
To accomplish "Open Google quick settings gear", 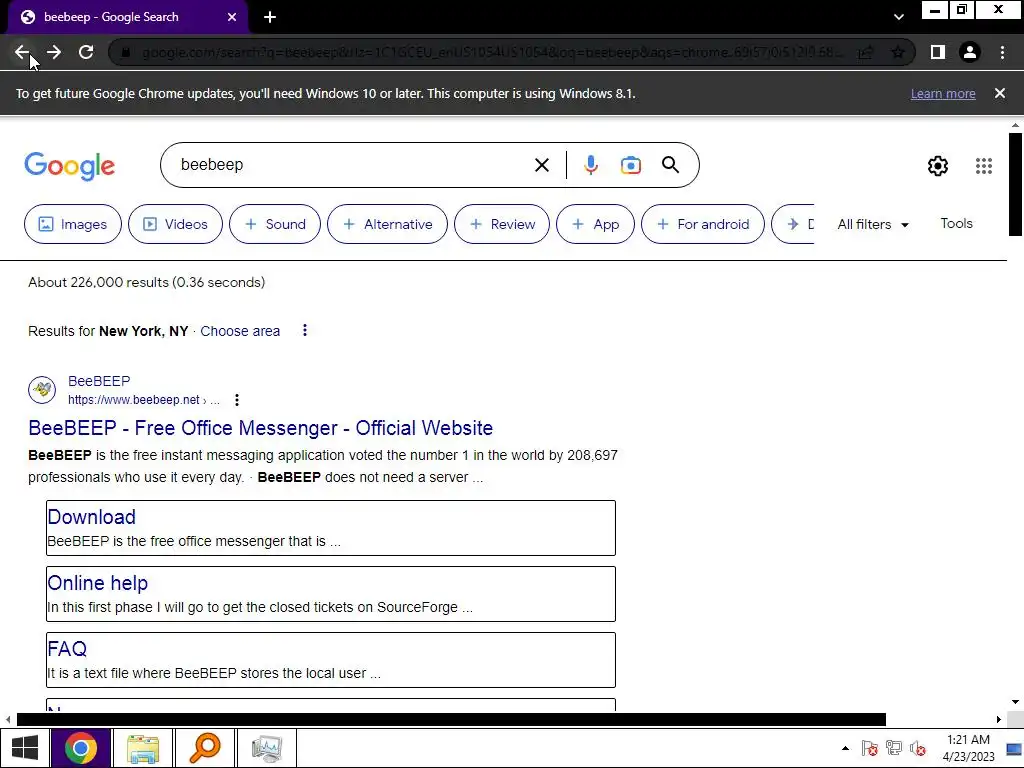I will (x=938, y=166).
